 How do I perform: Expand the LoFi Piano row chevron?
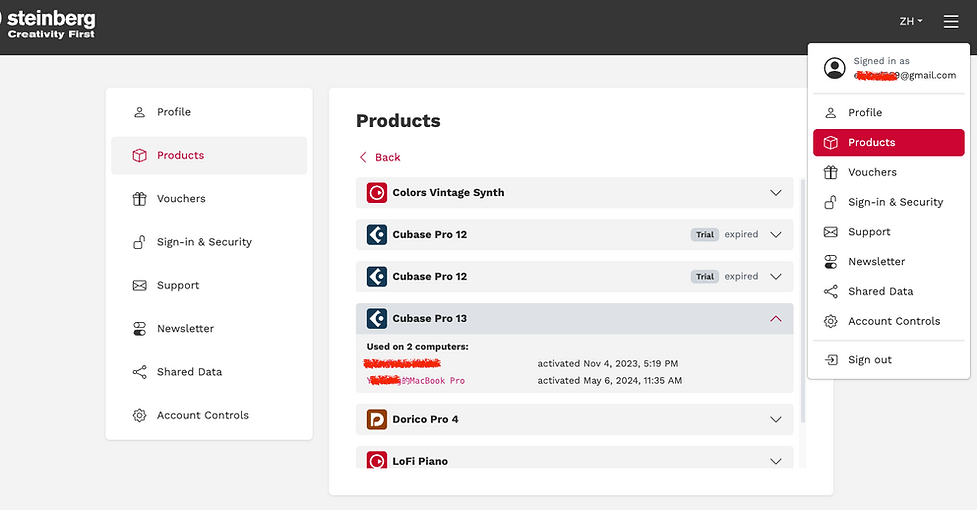click(x=776, y=461)
